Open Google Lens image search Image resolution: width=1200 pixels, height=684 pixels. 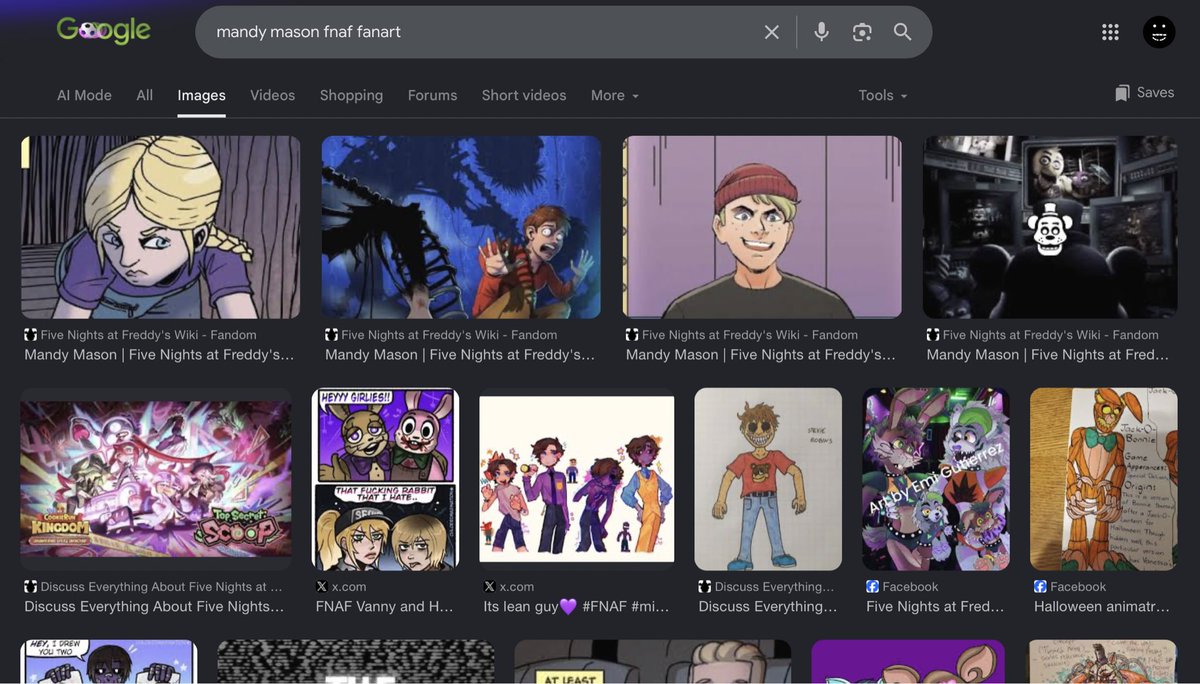862,32
